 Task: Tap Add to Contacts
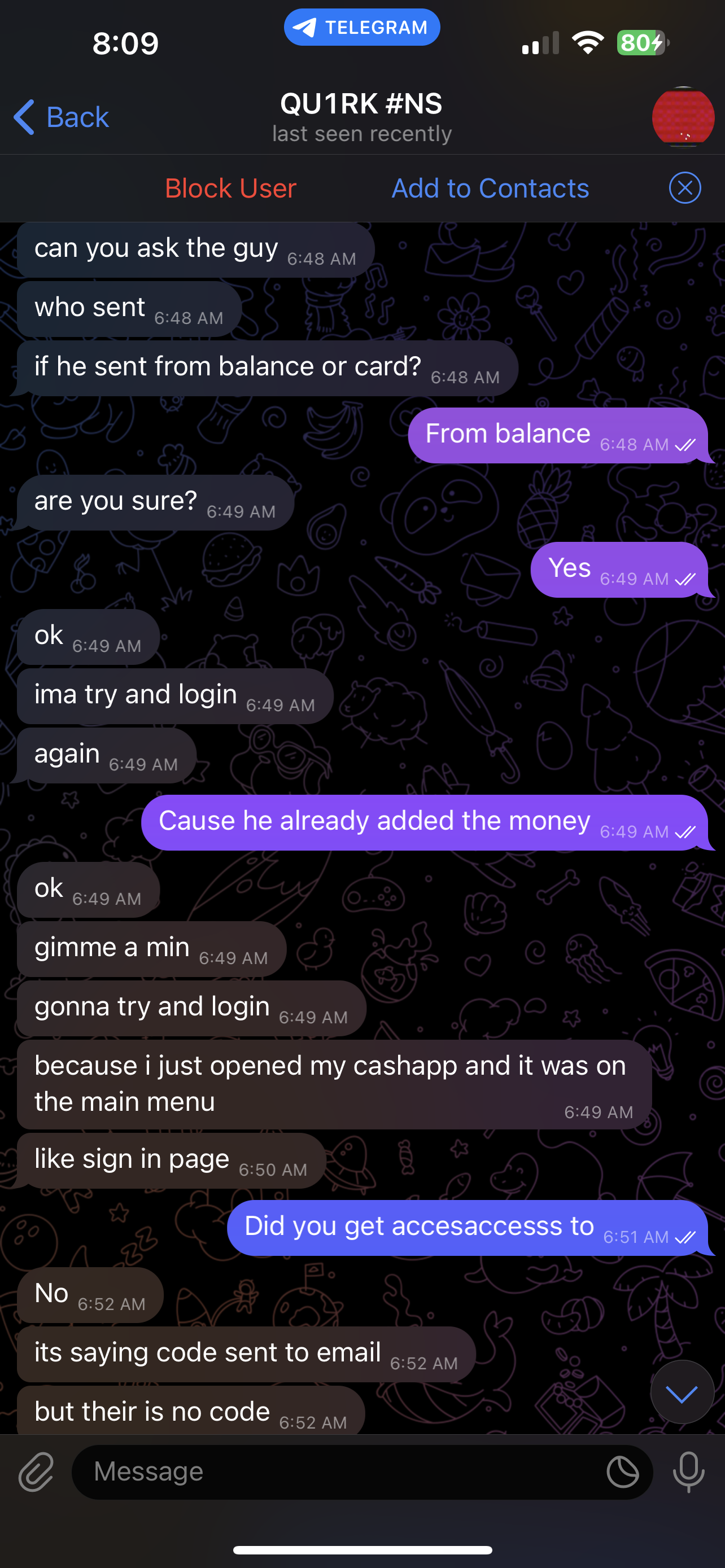[x=491, y=188]
